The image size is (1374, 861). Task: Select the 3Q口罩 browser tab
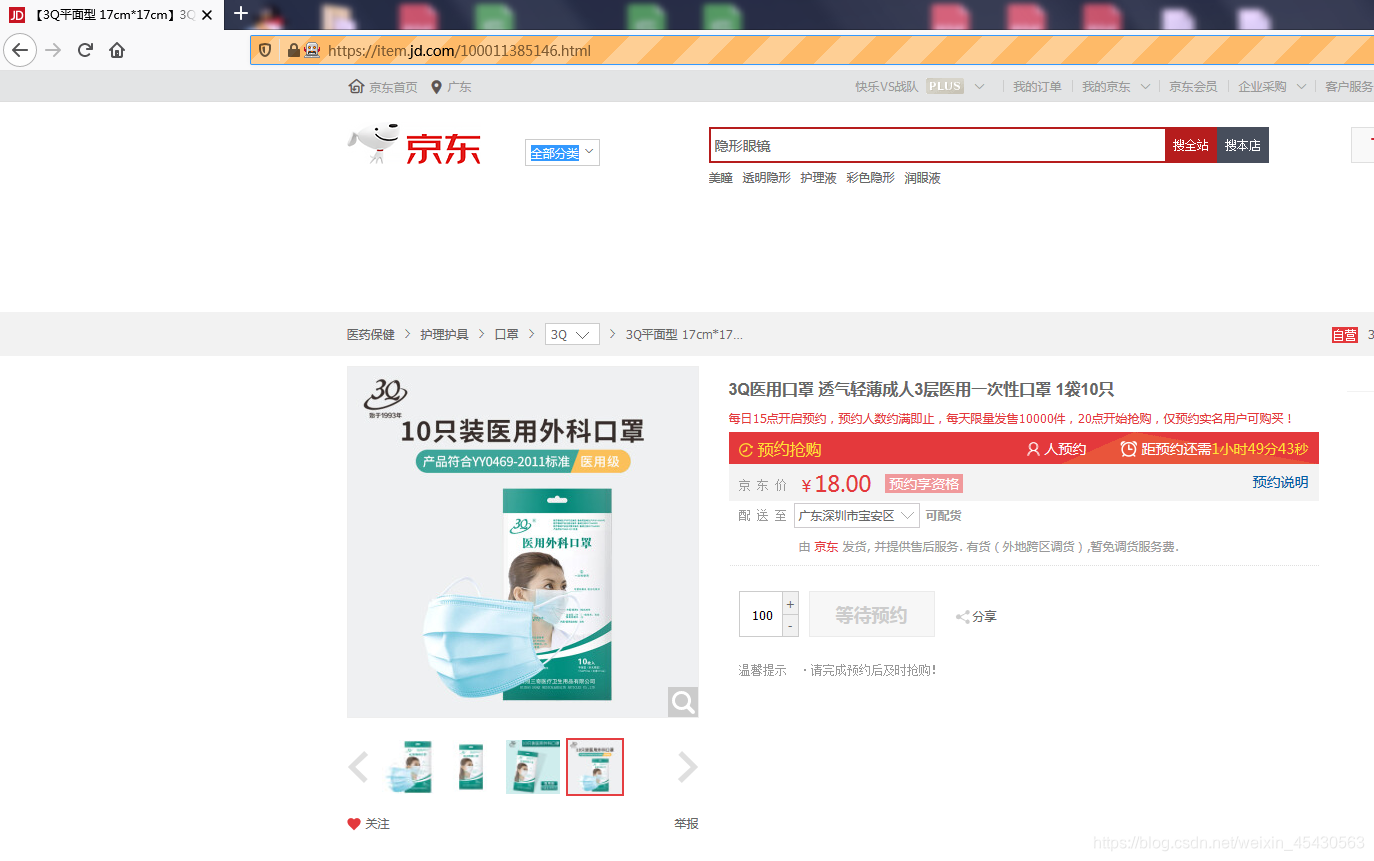click(x=110, y=15)
